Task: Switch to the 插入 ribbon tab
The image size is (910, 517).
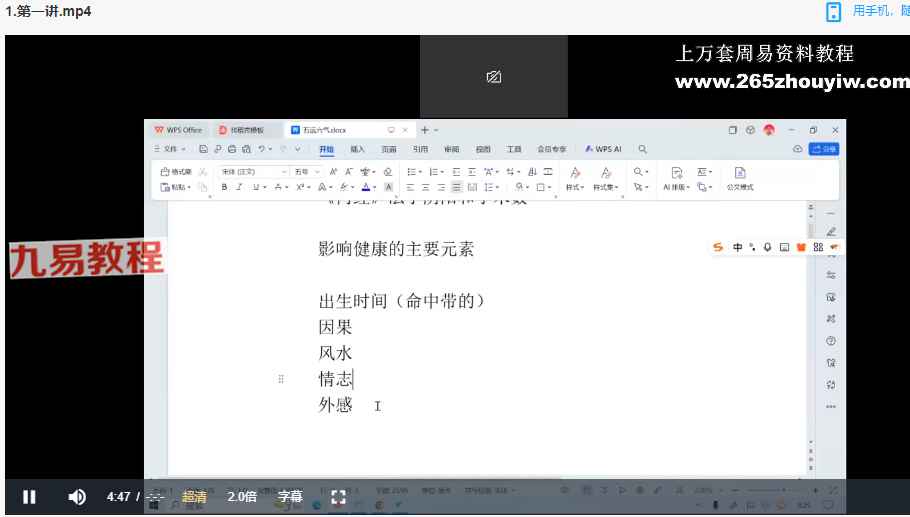Action: (357, 149)
